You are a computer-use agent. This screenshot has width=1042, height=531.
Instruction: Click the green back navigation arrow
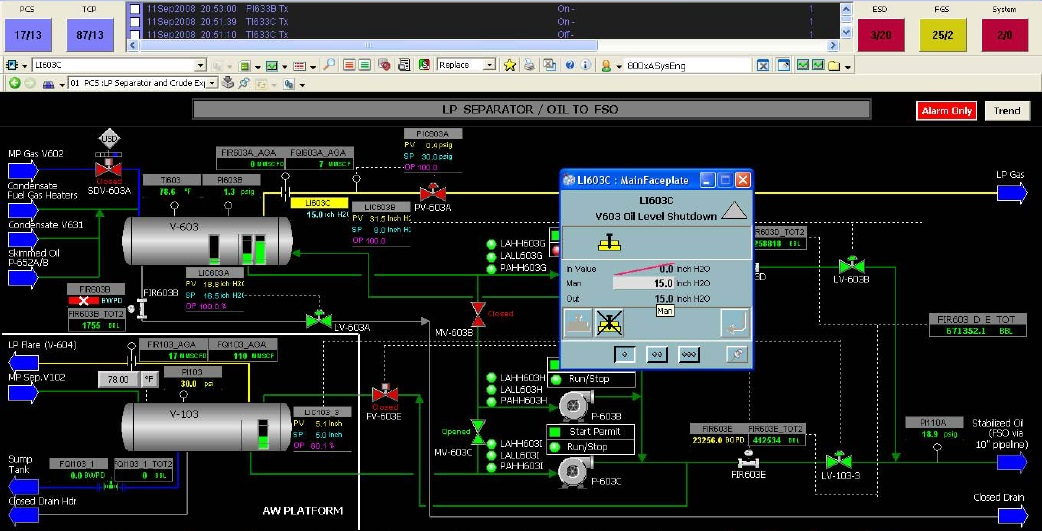[15, 83]
